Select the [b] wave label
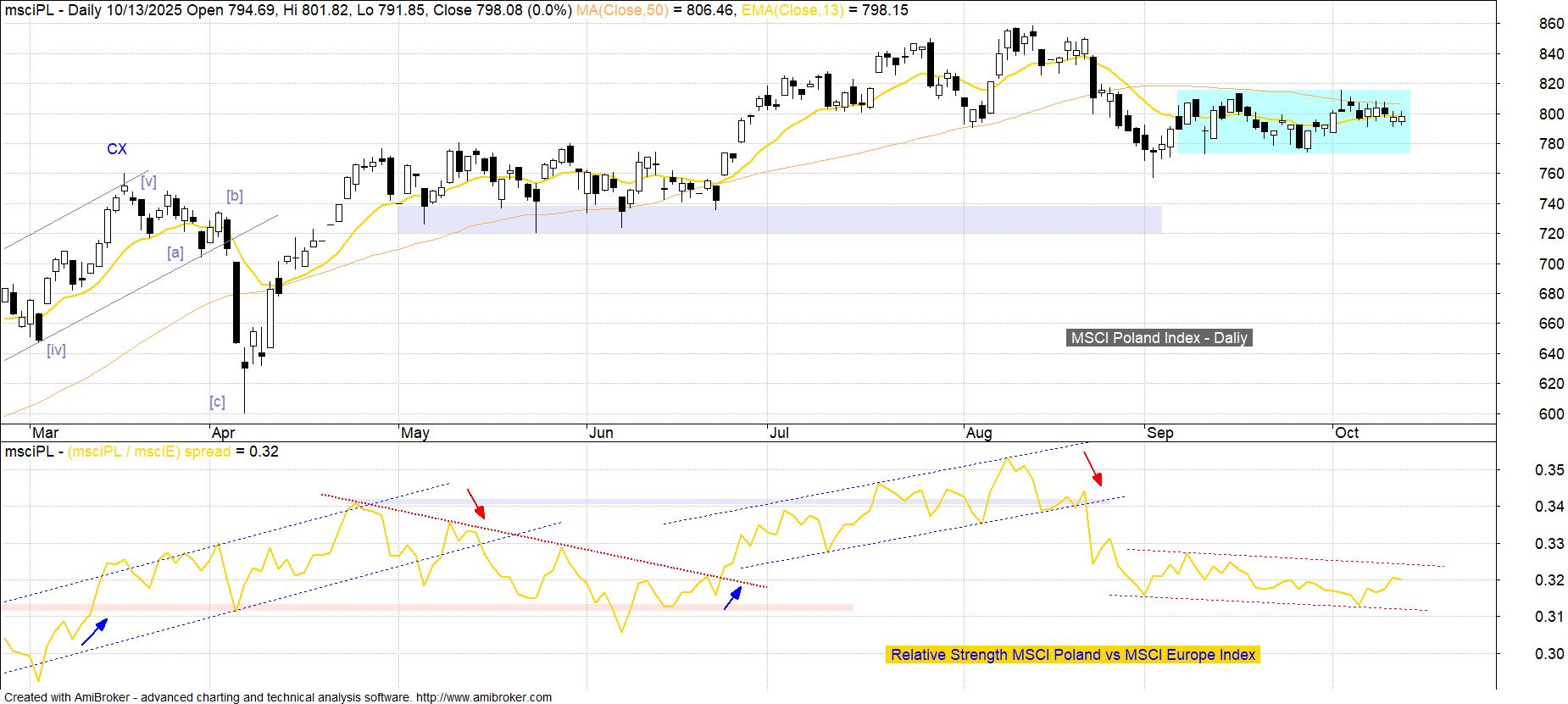This screenshot has height=704, width=1568. coord(234,196)
